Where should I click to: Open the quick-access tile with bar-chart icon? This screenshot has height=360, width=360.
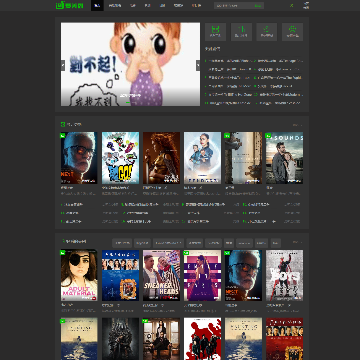click(x=241, y=32)
